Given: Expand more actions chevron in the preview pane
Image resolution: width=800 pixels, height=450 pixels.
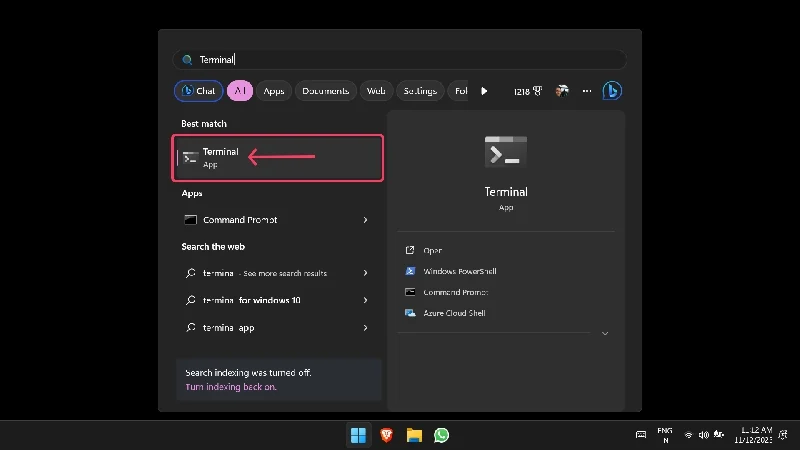Looking at the screenshot, I should [605, 333].
